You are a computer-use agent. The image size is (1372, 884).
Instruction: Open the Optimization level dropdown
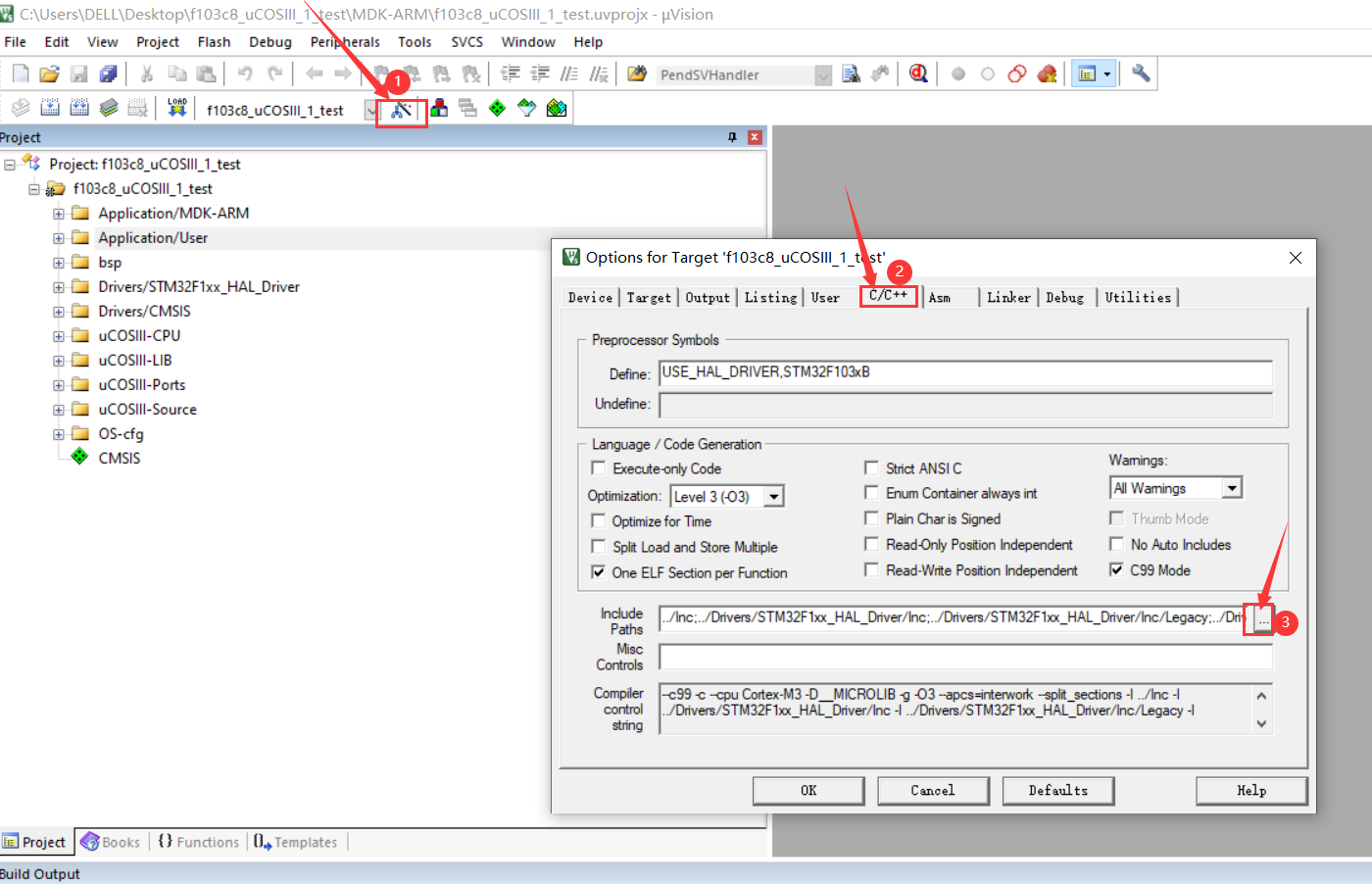tap(774, 497)
